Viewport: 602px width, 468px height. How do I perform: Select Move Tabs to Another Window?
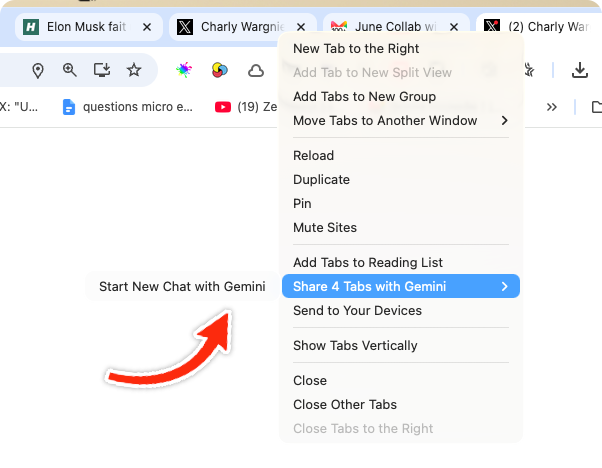tap(401, 121)
